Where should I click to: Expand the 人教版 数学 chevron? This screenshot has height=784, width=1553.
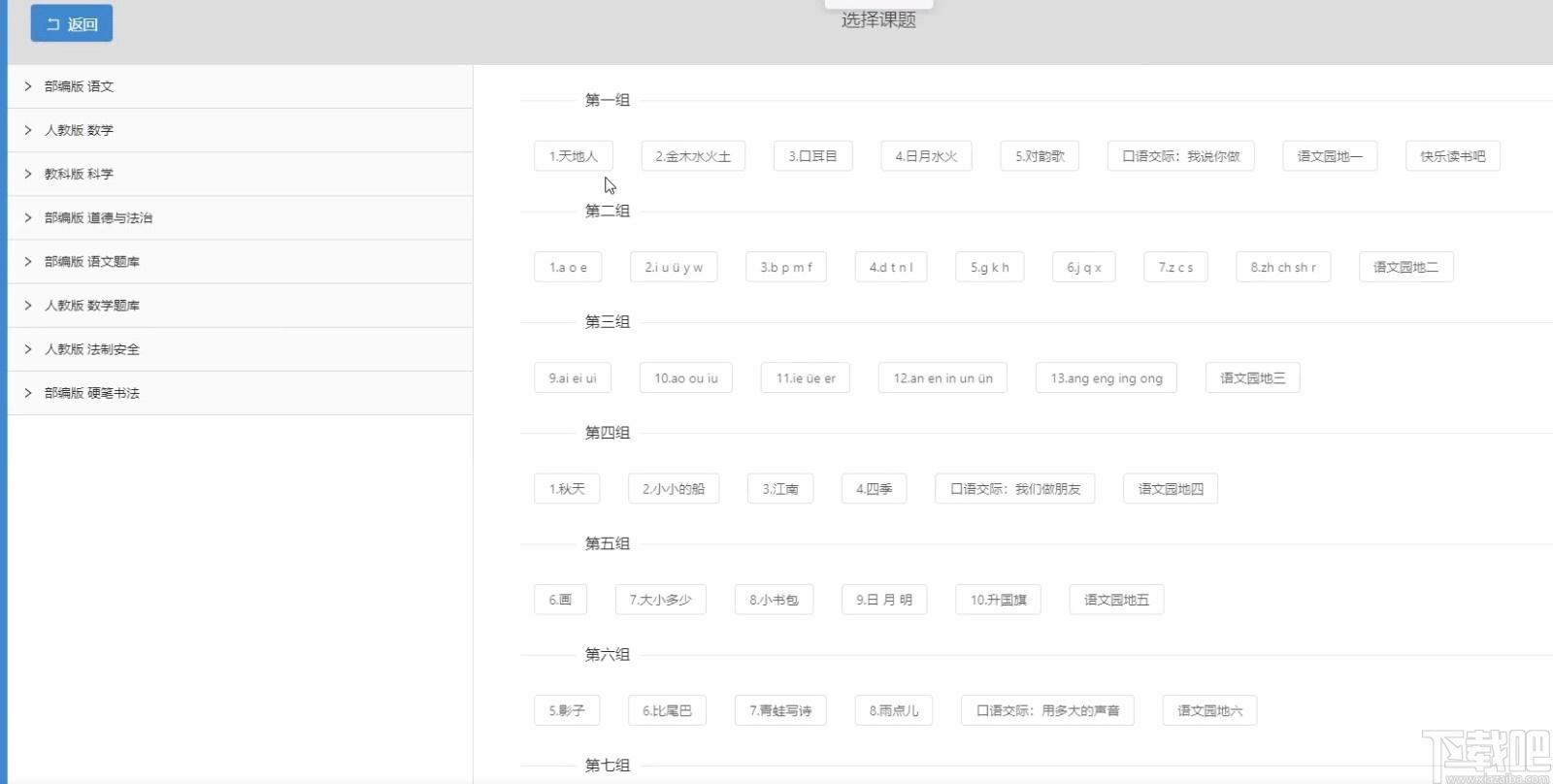(x=28, y=130)
